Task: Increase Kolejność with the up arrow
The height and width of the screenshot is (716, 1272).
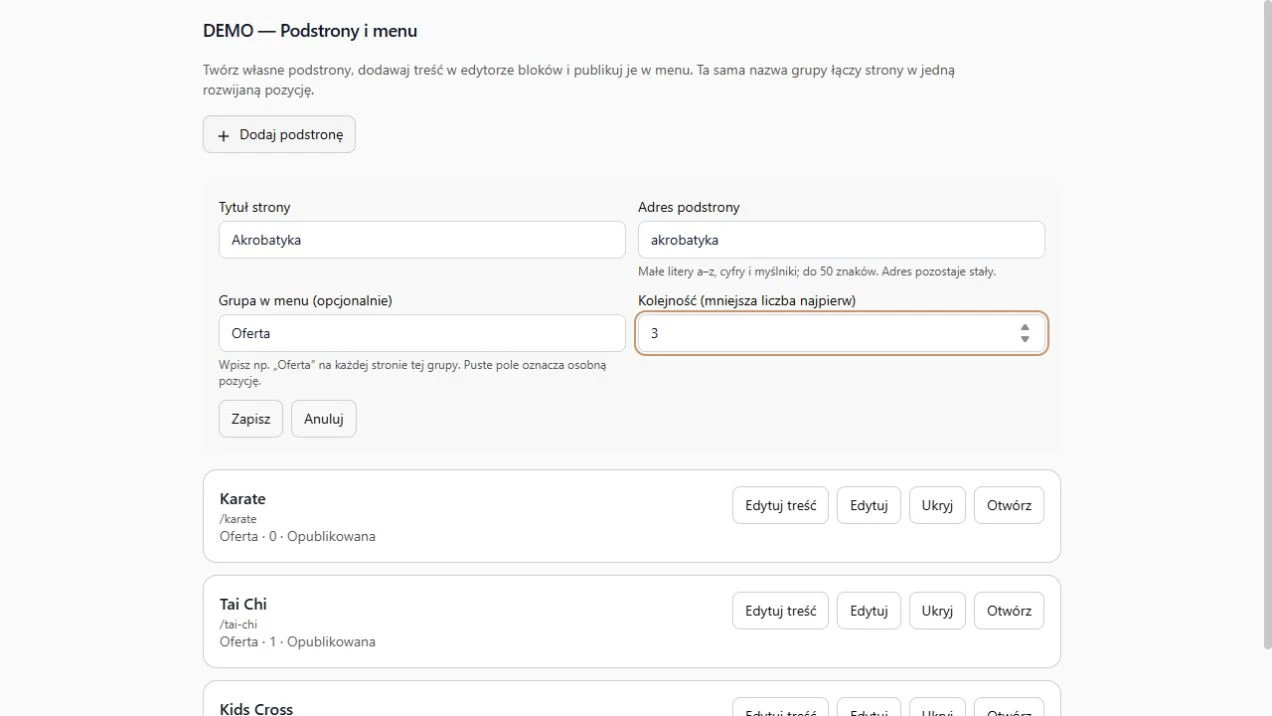Action: (x=1025, y=327)
